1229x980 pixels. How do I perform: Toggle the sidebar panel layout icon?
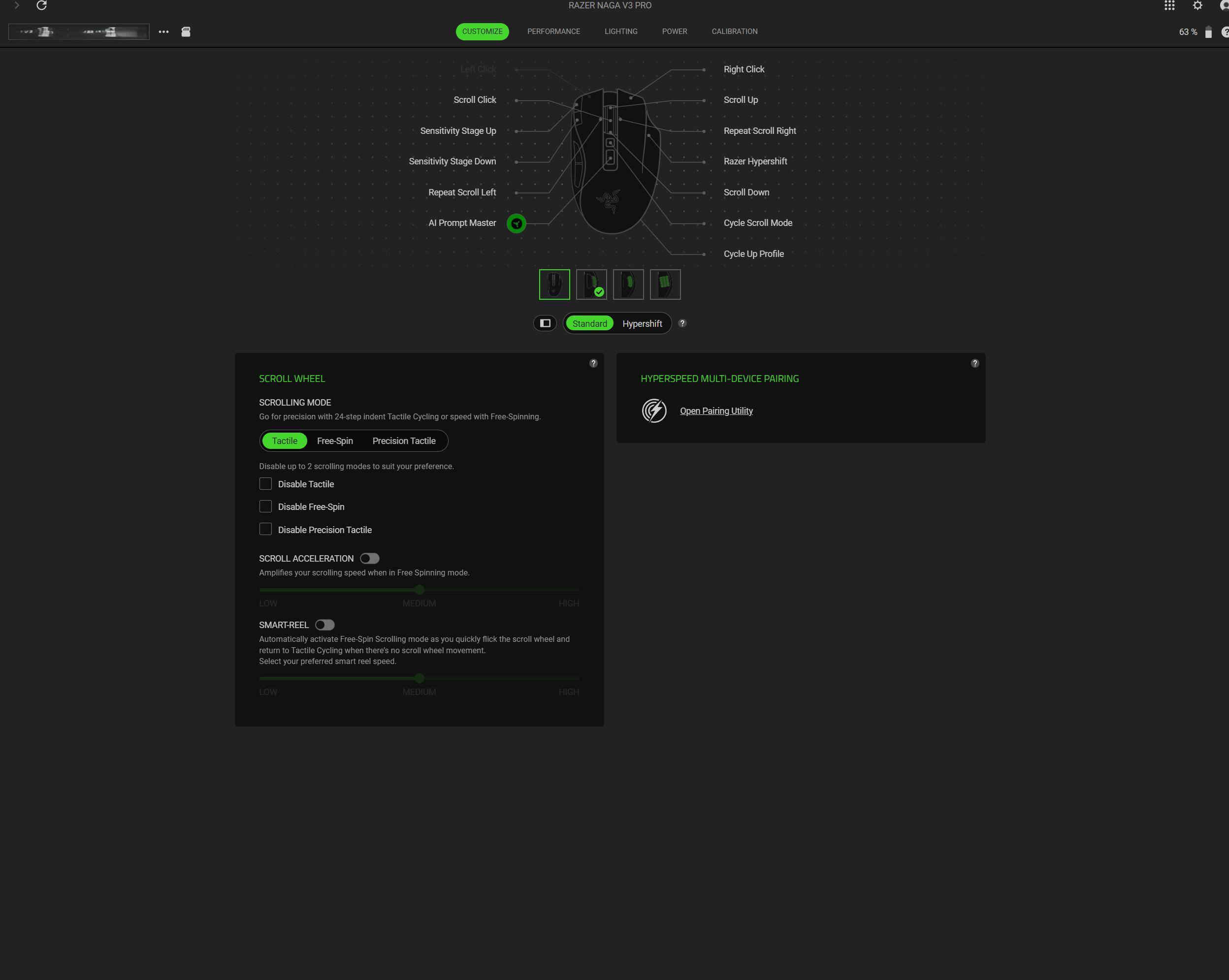tap(545, 323)
